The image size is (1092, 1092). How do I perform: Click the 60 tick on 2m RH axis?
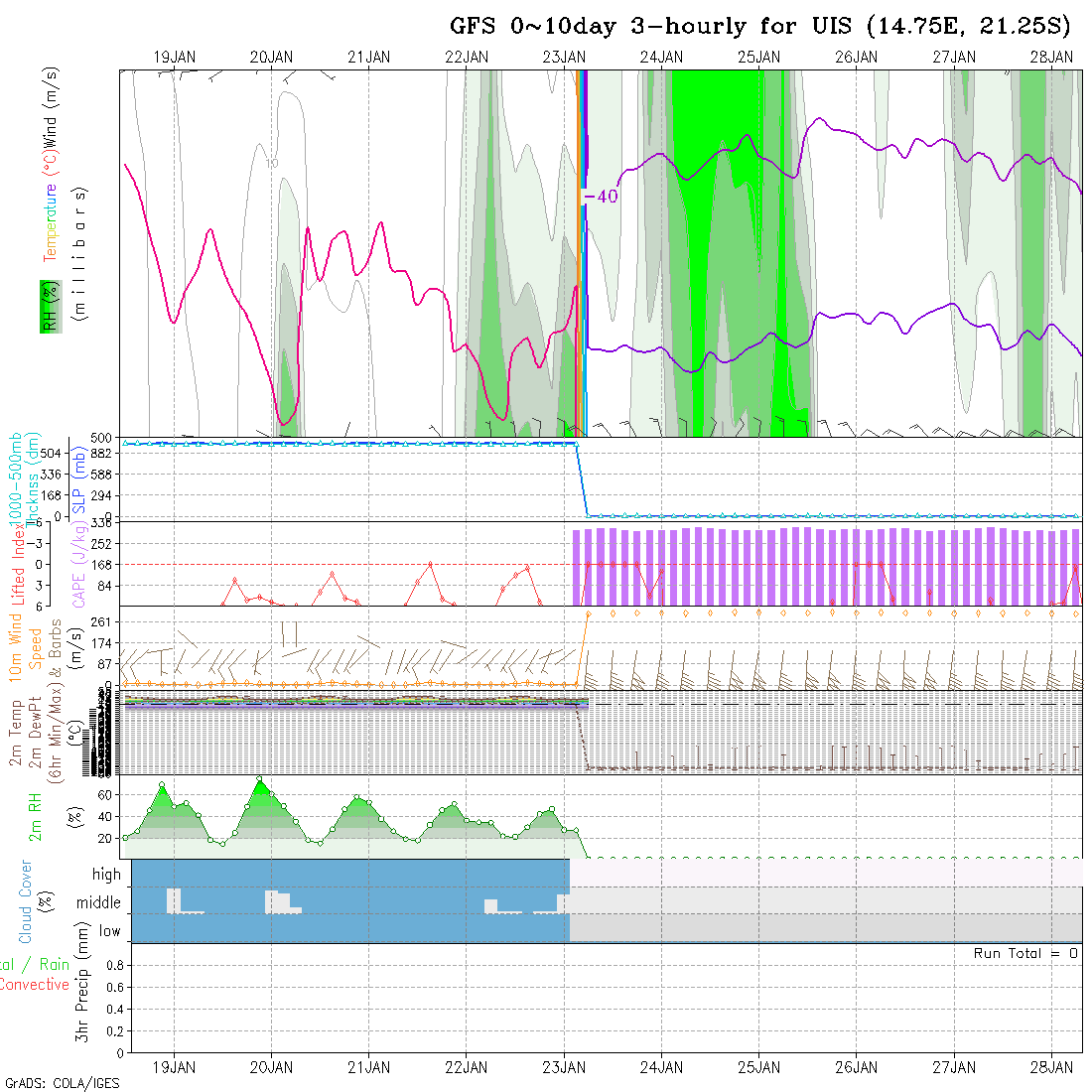[x=104, y=794]
